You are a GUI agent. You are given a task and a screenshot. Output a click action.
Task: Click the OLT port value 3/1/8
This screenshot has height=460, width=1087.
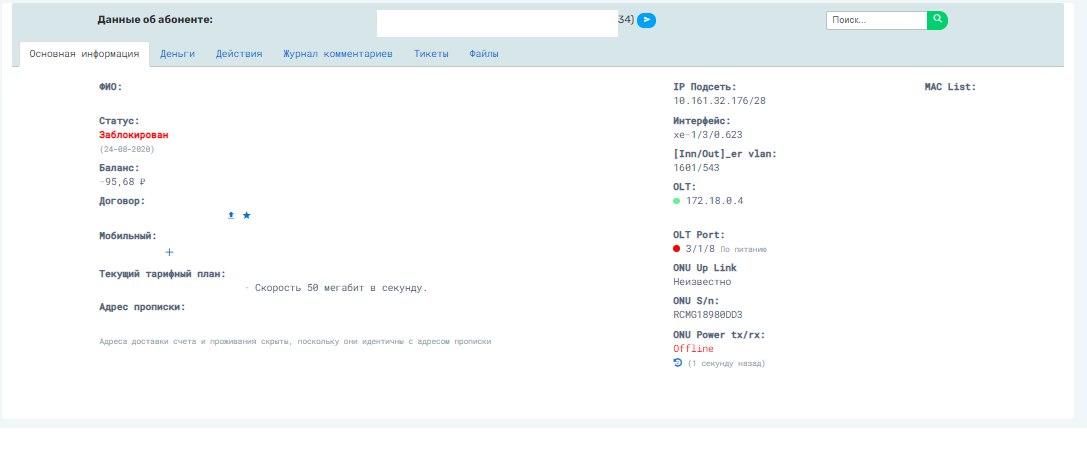pyautogui.click(x=700, y=249)
